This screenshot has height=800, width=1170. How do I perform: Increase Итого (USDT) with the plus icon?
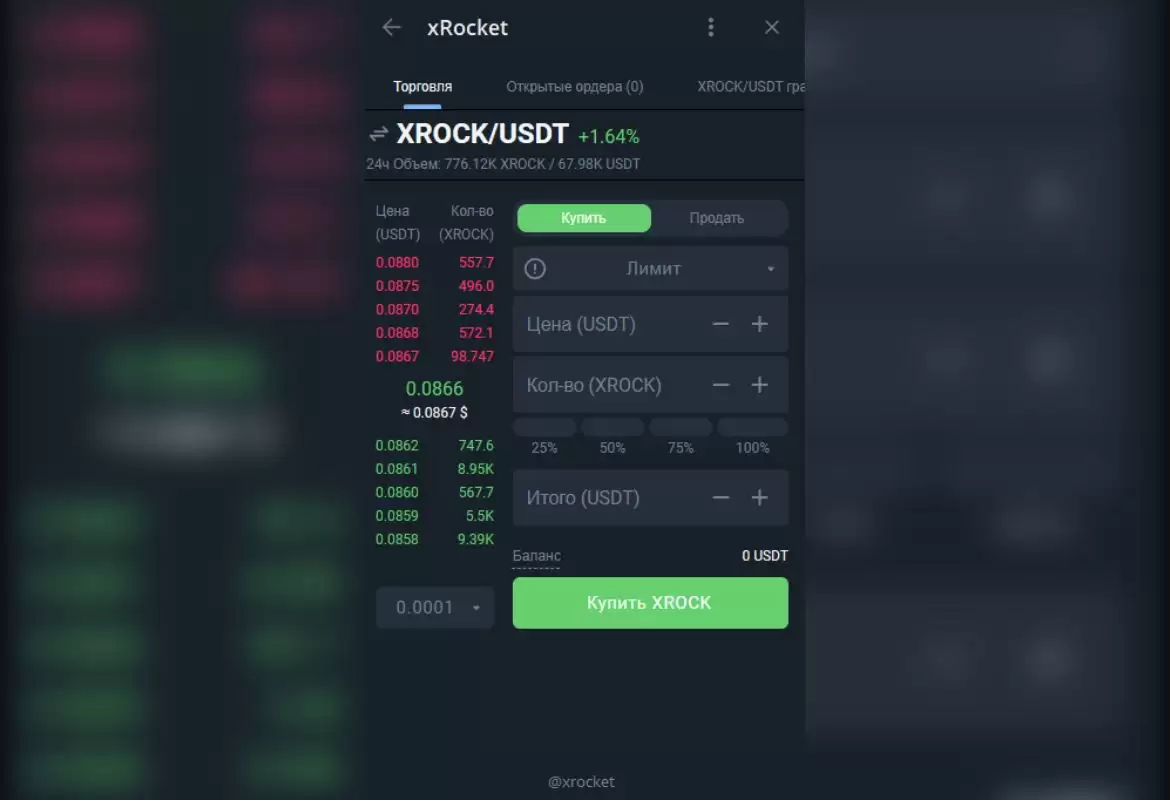(760, 498)
